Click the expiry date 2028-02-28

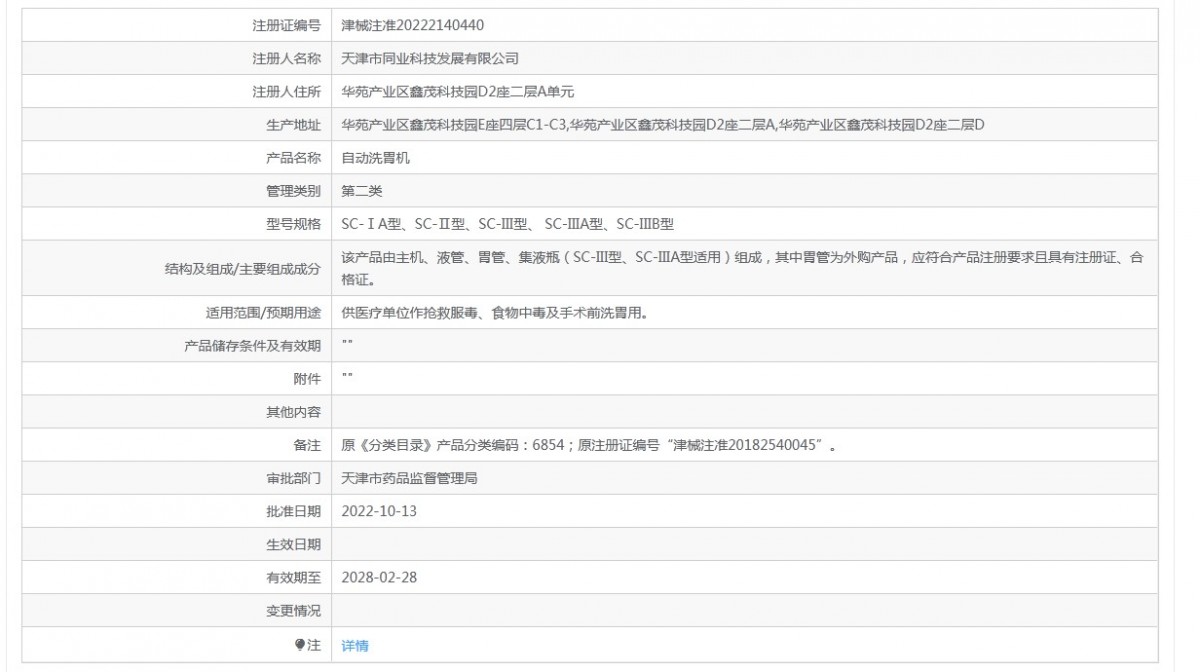click(x=379, y=577)
